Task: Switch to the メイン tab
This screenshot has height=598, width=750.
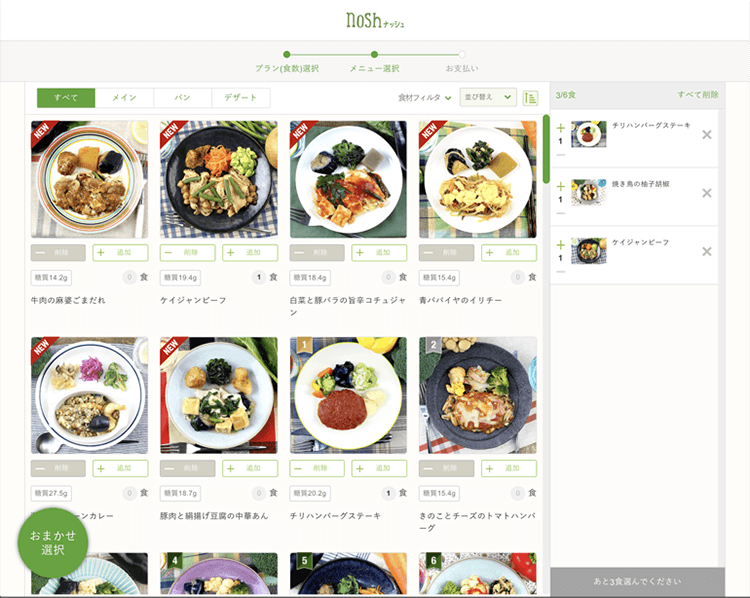Action: [124, 98]
